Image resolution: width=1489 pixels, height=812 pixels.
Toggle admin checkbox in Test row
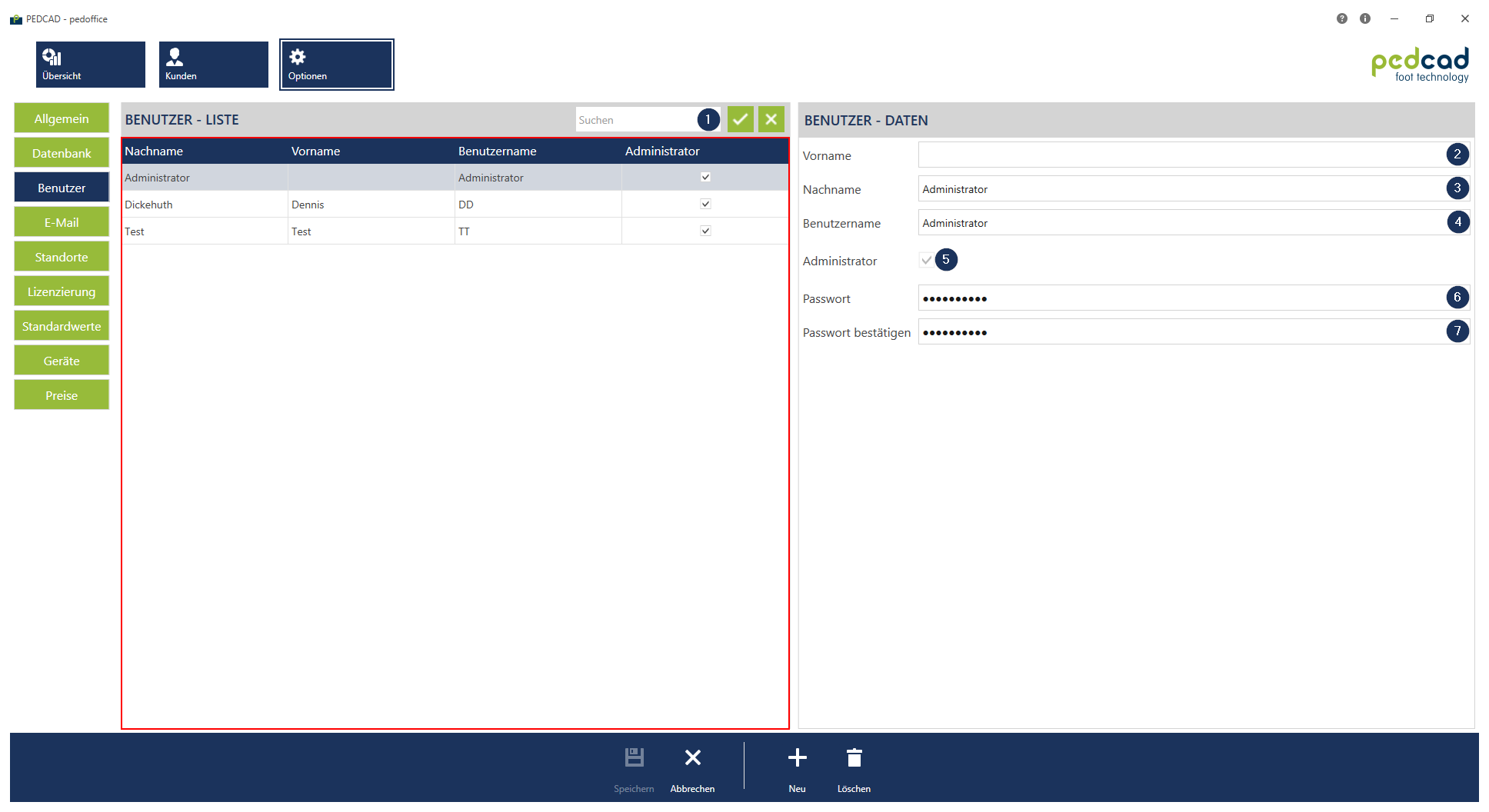click(705, 231)
